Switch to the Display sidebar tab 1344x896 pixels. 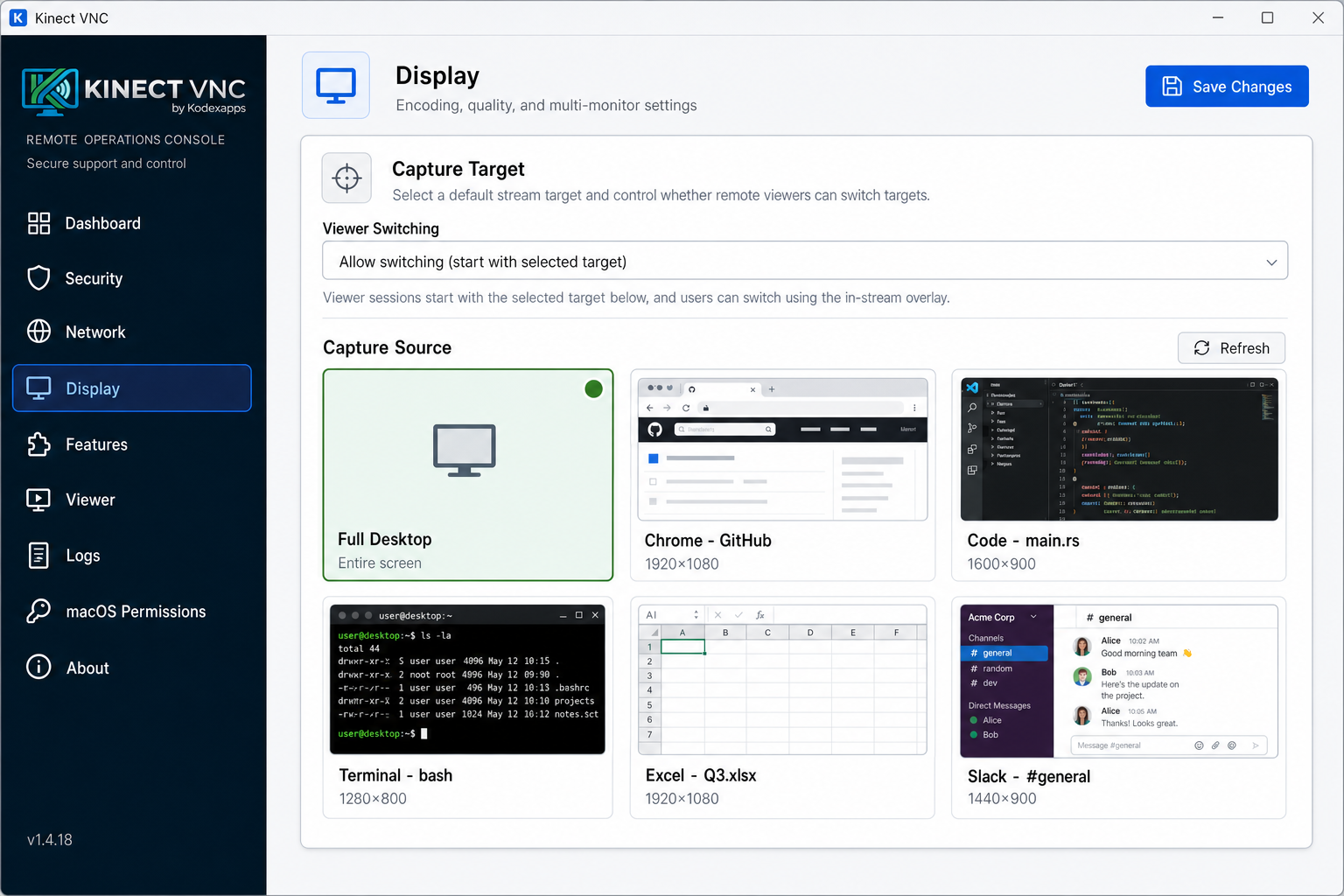click(x=132, y=388)
